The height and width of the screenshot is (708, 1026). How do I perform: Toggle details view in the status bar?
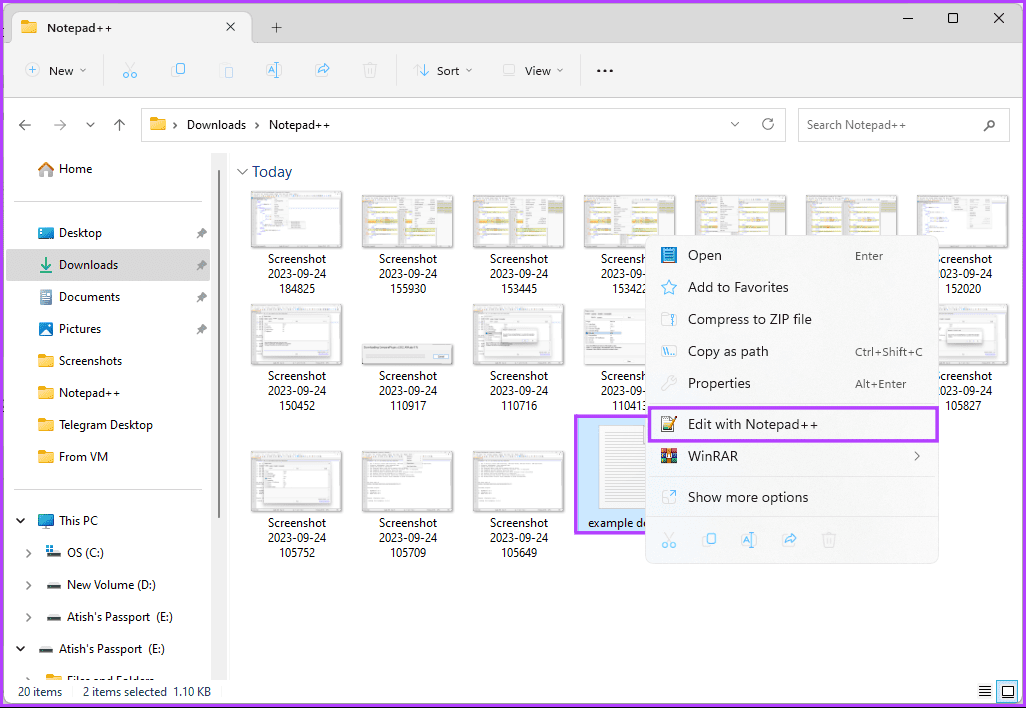[984, 691]
